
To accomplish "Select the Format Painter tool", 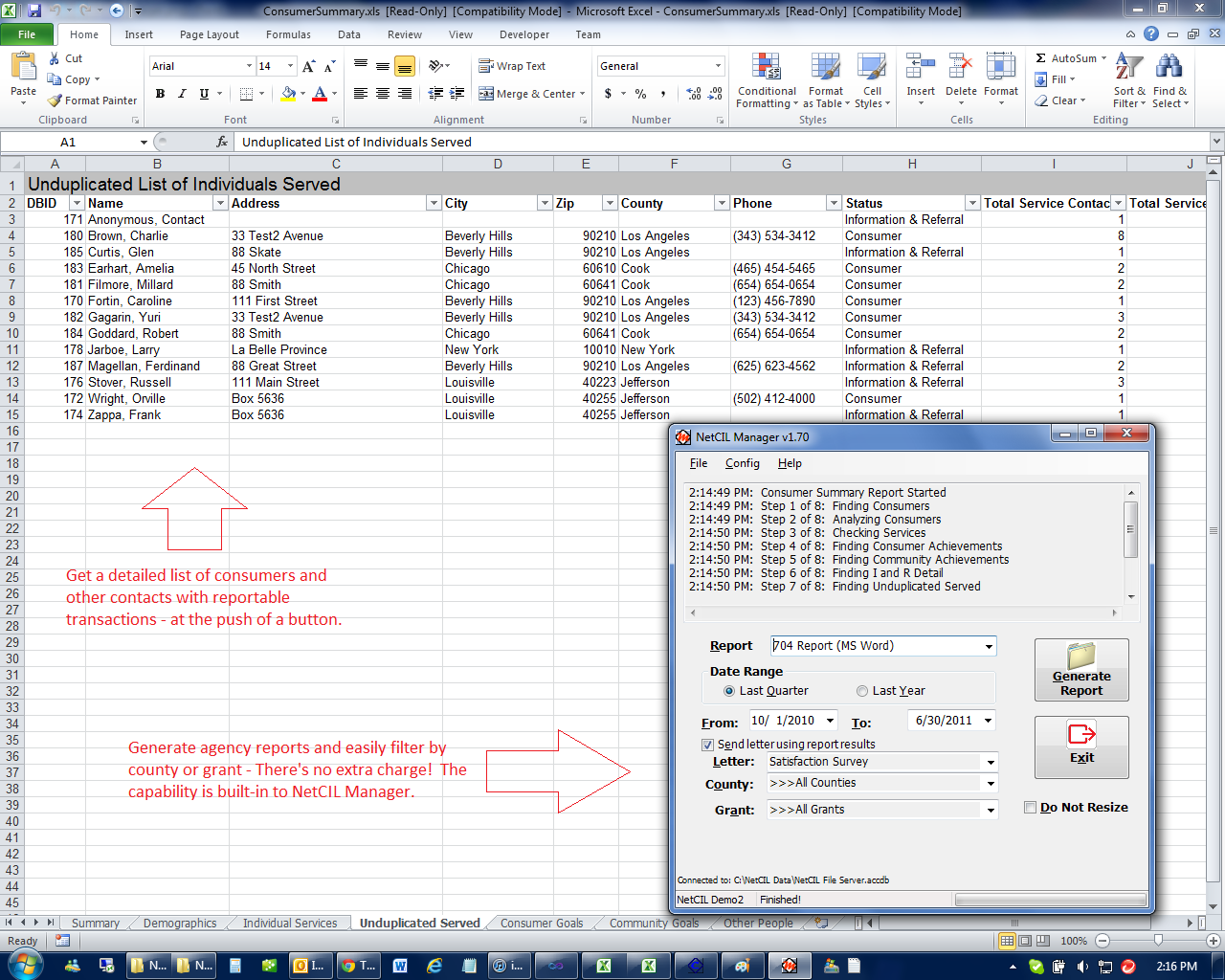I will (x=92, y=100).
